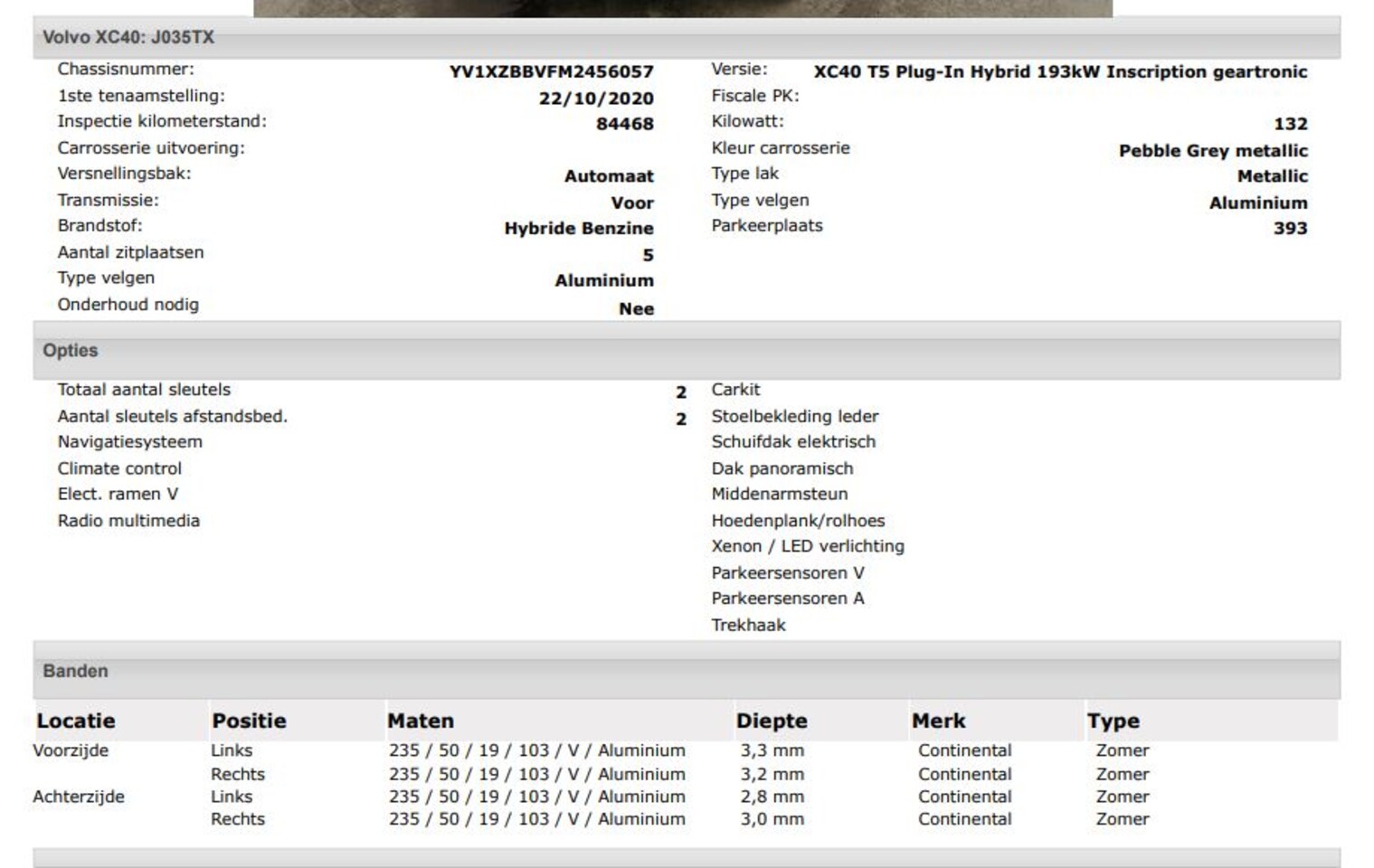Click the Trekhaak option entry
Screen dimensions: 1374x868
click(x=748, y=625)
